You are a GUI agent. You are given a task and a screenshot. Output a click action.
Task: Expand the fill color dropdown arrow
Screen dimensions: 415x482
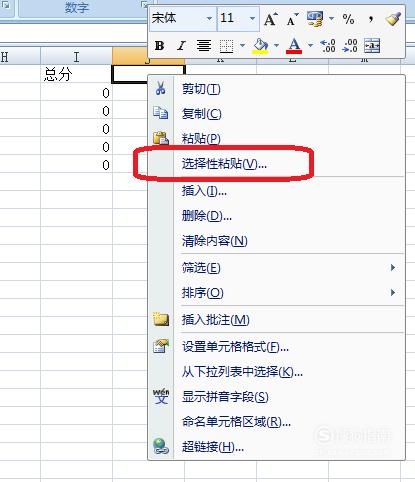pyautogui.click(x=276, y=45)
